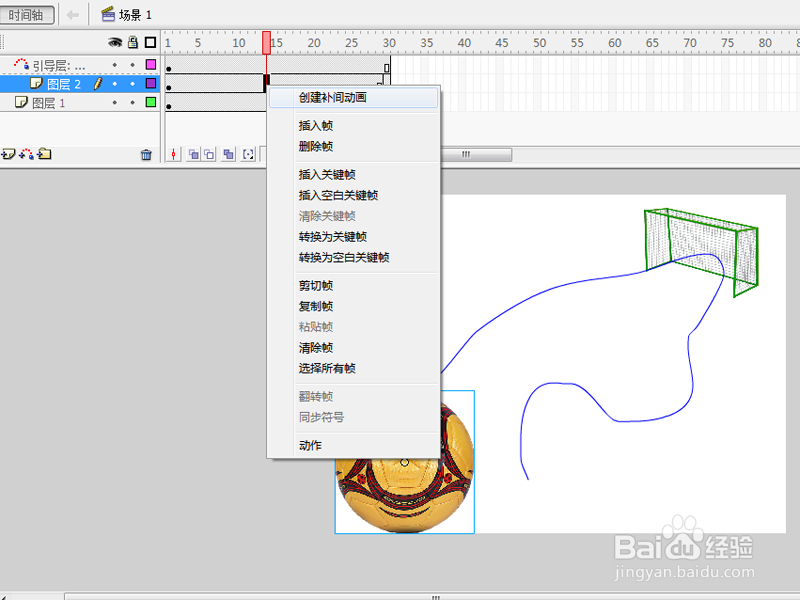Click the Insert Layer Folder icon
The image size is (800, 600).
tap(44, 154)
